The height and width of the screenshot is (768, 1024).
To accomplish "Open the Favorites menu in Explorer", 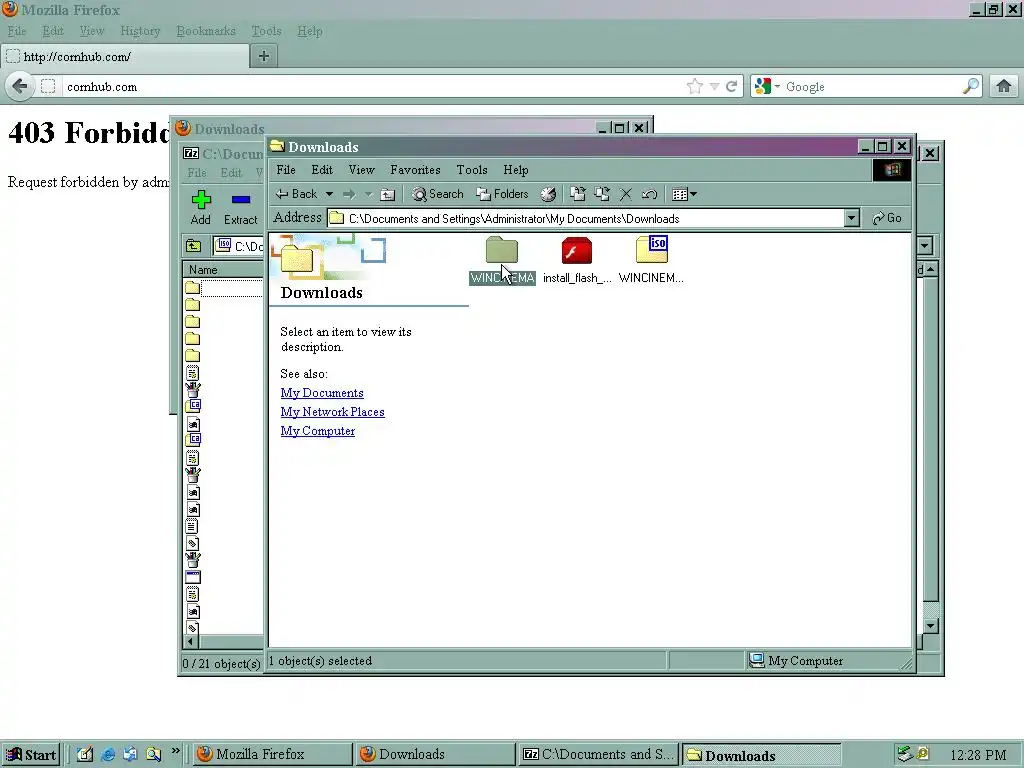I will pyautogui.click(x=415, y=170).
